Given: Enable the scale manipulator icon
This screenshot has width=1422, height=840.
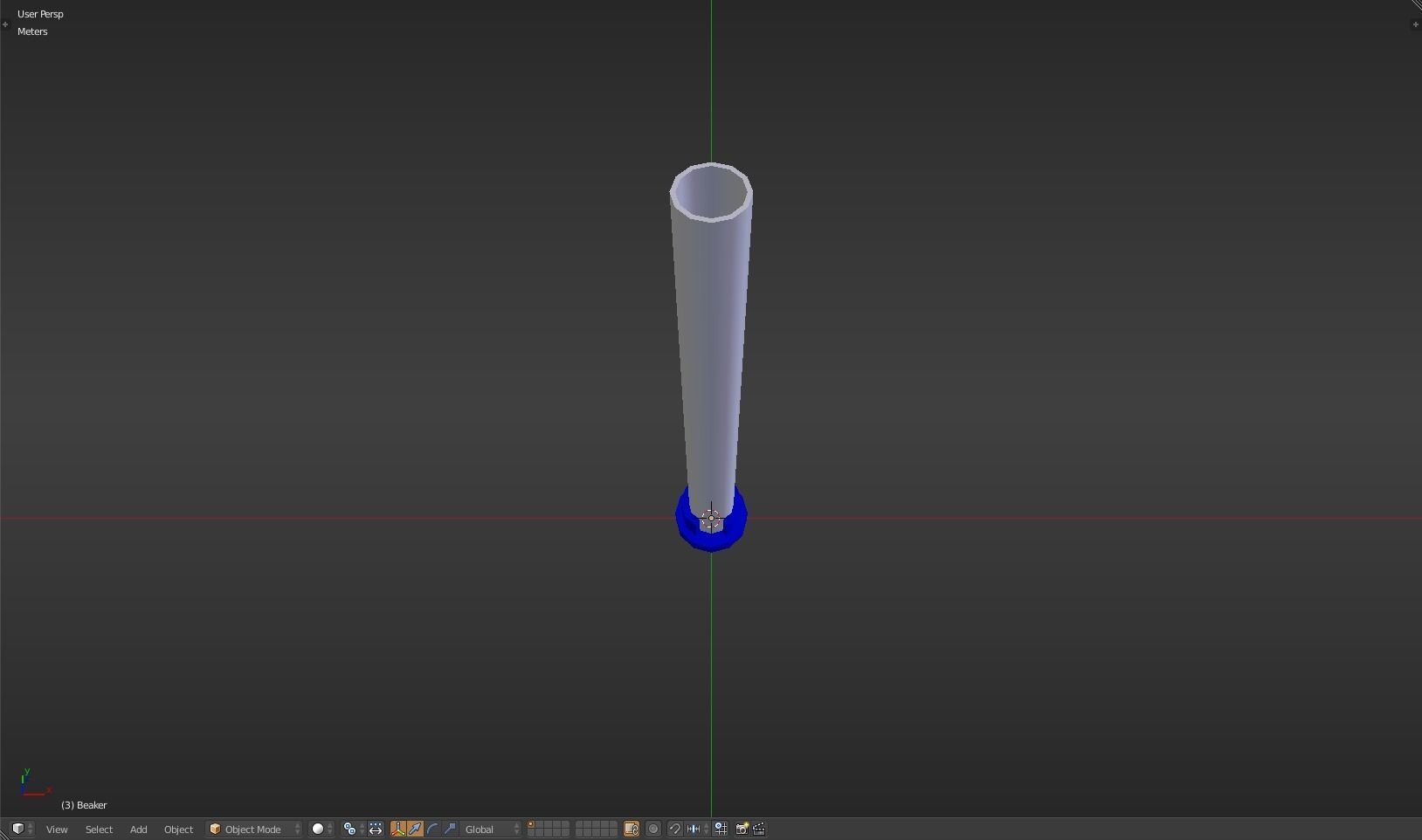Looking at the screenshot, I should 450,829.
